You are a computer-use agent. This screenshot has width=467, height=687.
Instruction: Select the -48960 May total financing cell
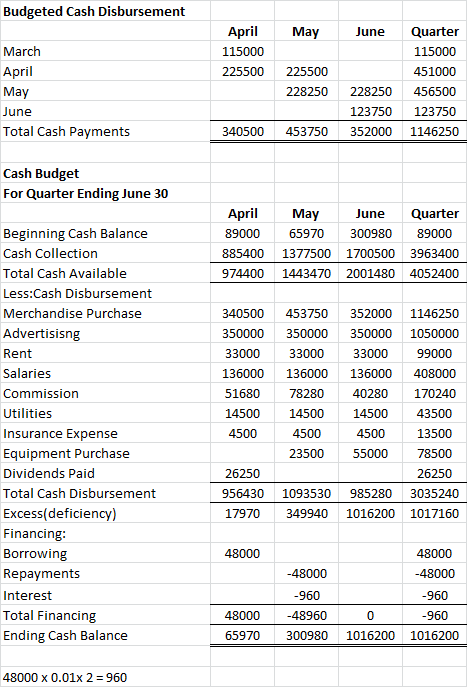click(306, 615)
